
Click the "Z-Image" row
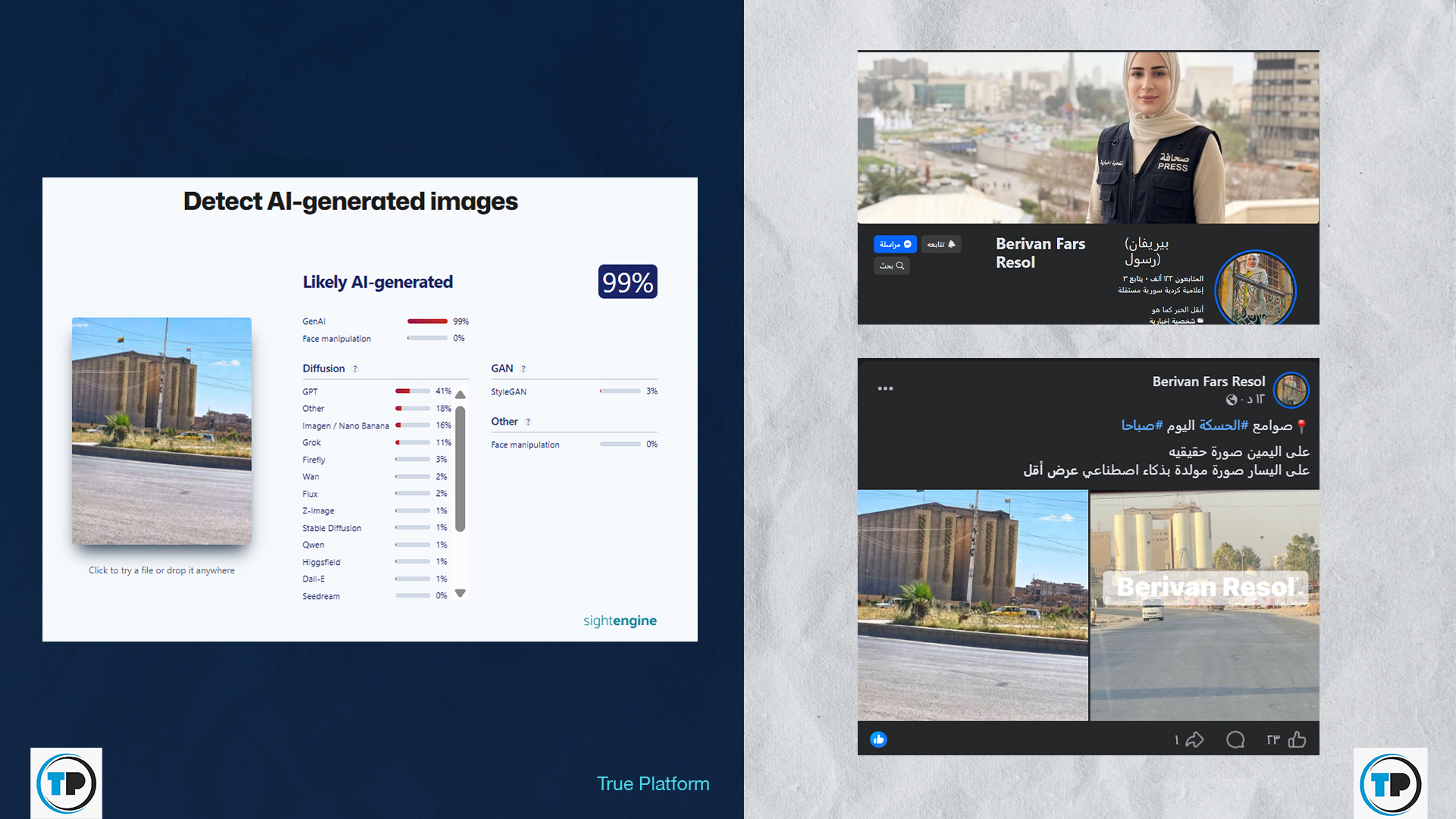[x=375, y=511]
